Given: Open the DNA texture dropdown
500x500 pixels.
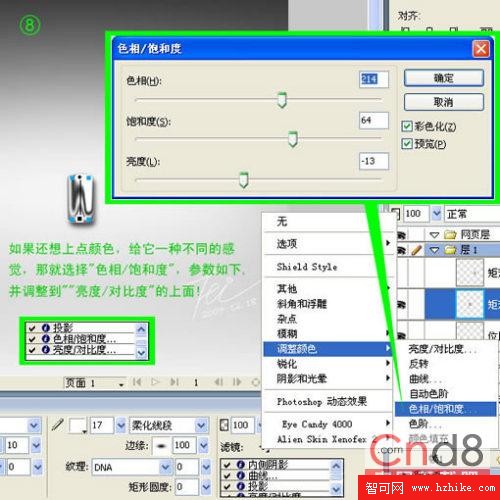Looking at the screenshot, I should coord(165,467).
